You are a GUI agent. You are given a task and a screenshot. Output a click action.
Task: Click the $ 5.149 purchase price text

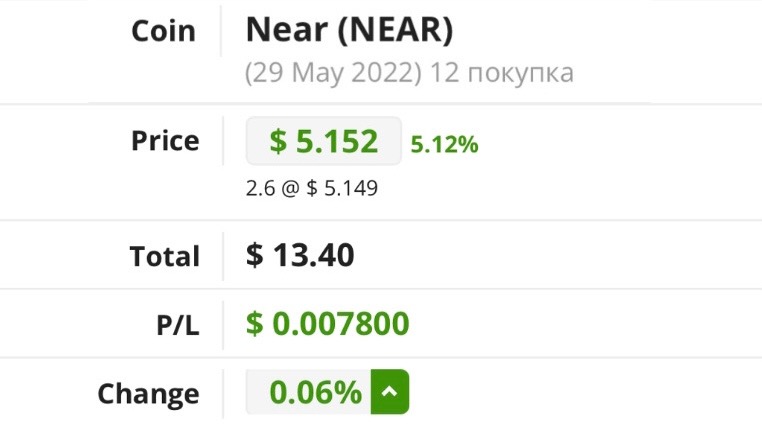tap(342, 188)
